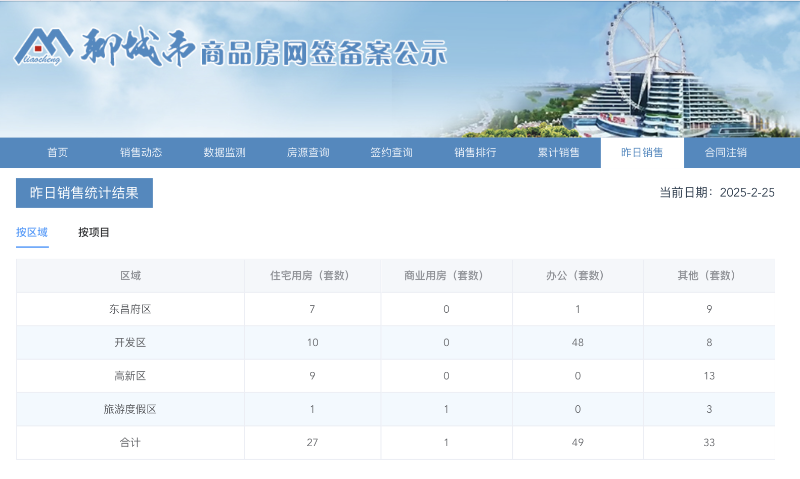Switch to the 按项目 tab
The height and width of the screenshot is (479, 800).
(94, 233)
